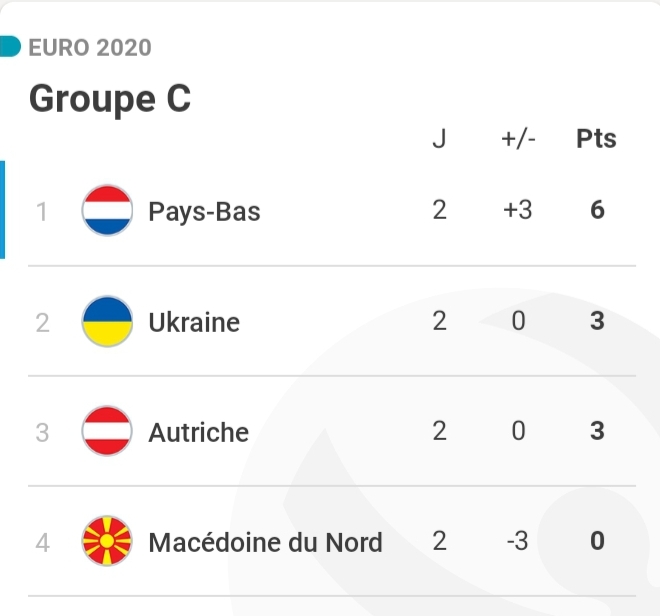Viewport: 660px width, 616px height.
Task: Click rank number 2 beside Ukraine
Action: pyautogui.click(x=42, y=322)
